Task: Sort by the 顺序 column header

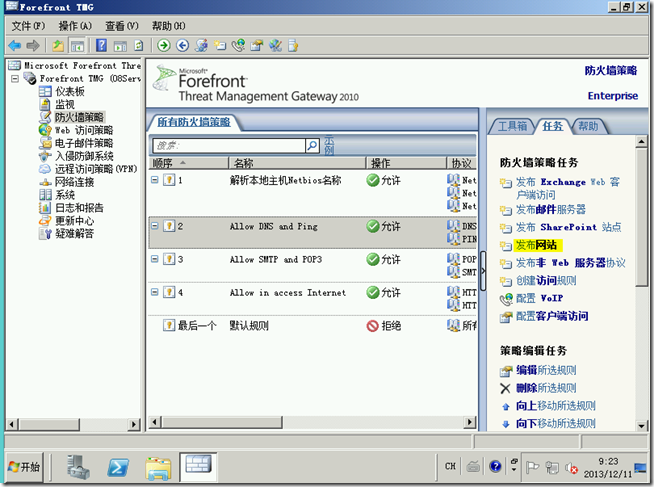Action: pos(189,163)
